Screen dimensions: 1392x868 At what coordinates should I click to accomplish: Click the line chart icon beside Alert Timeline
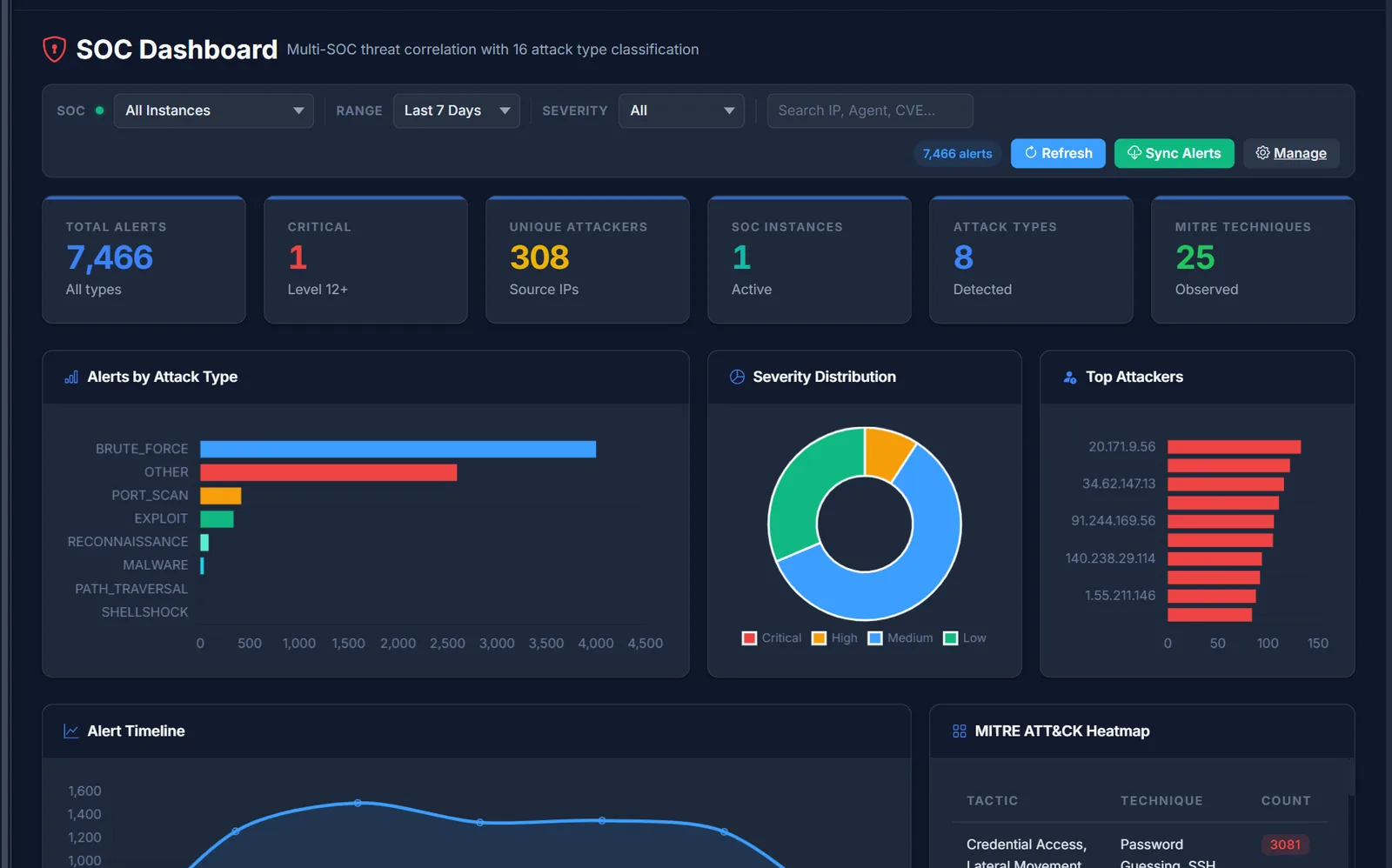pos(71,731)
